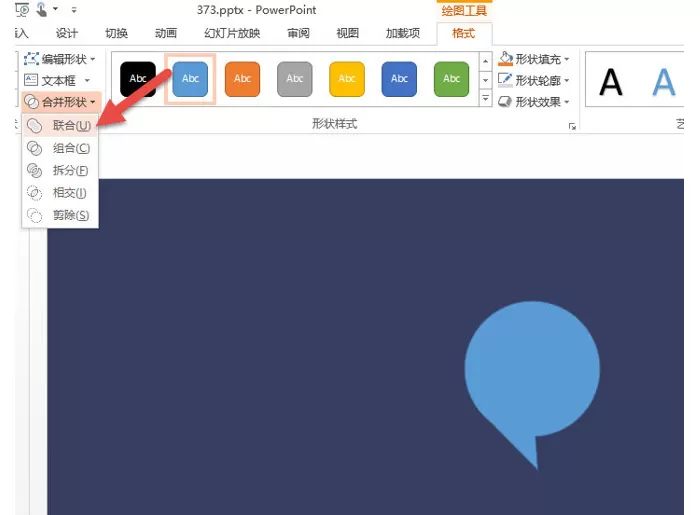Choose 联合(U) union from merge menu
The width and height of the screenshot is (700, 515).
[60, 126]
